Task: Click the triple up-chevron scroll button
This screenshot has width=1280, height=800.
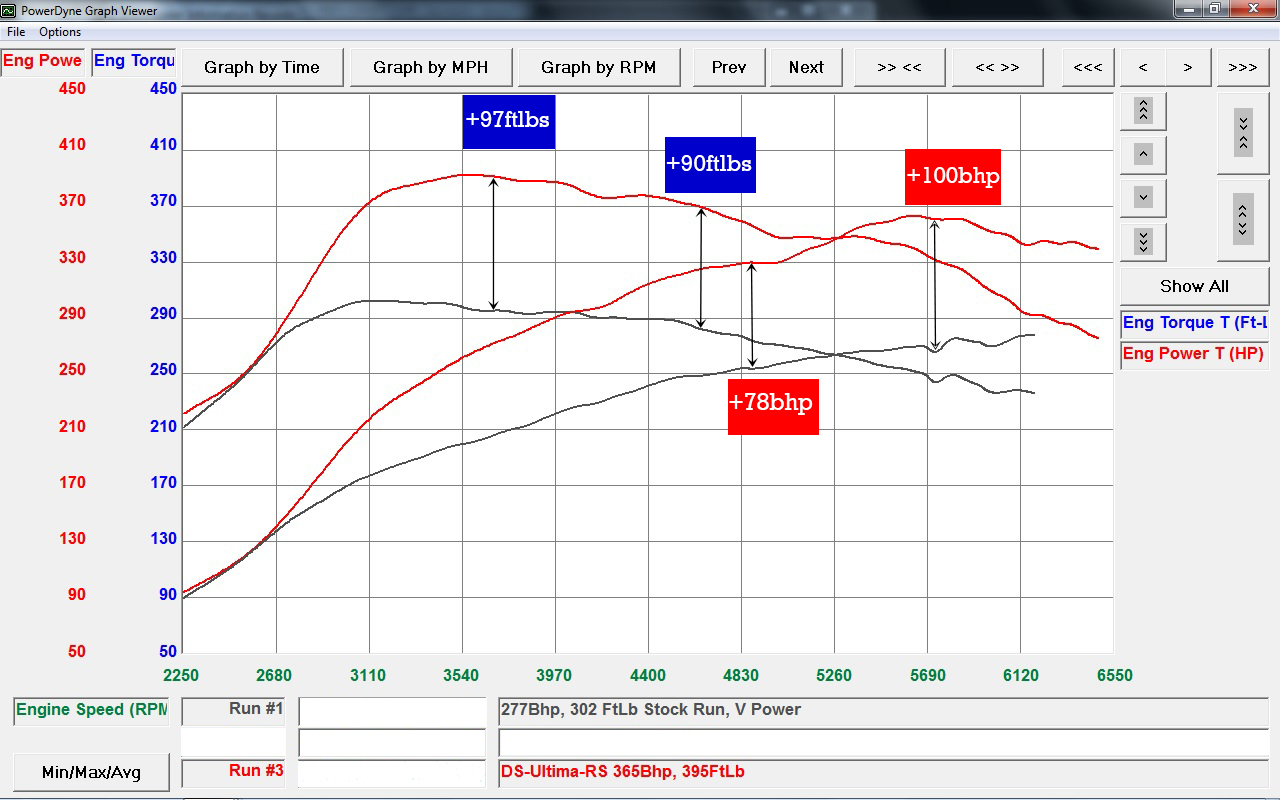Action: [1144, 110]
